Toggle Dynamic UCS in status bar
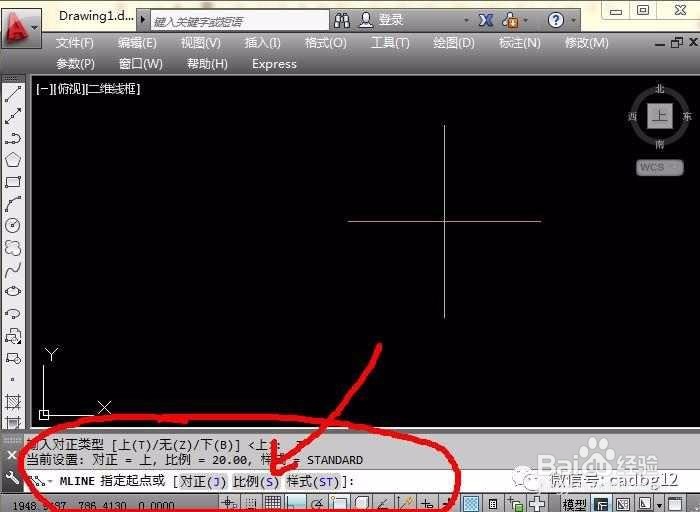Viewport: 700px width, 512px height. tap(405, 504)
